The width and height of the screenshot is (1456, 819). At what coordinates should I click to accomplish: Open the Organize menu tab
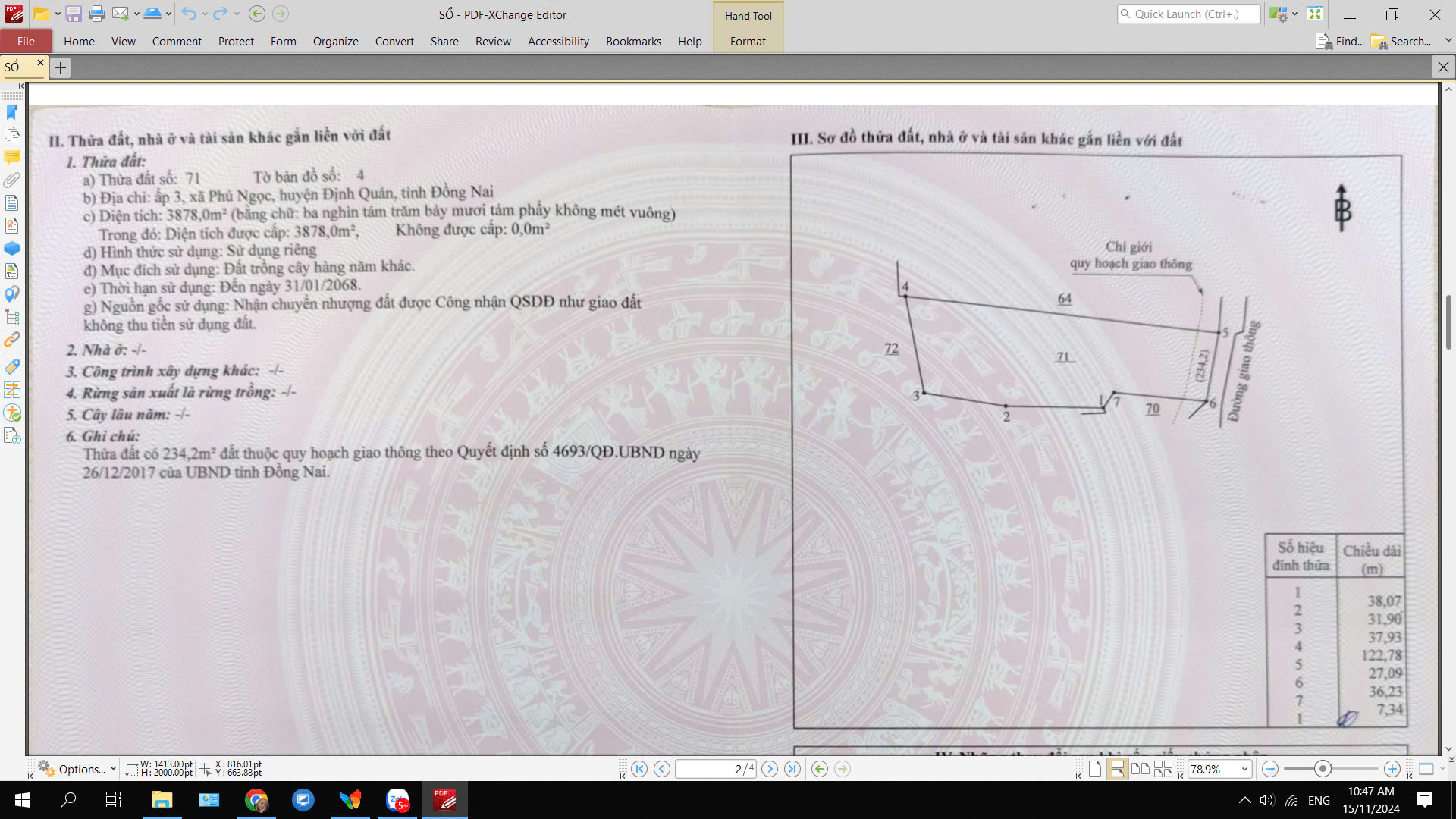pyautogui.click(x=335, y=42)
